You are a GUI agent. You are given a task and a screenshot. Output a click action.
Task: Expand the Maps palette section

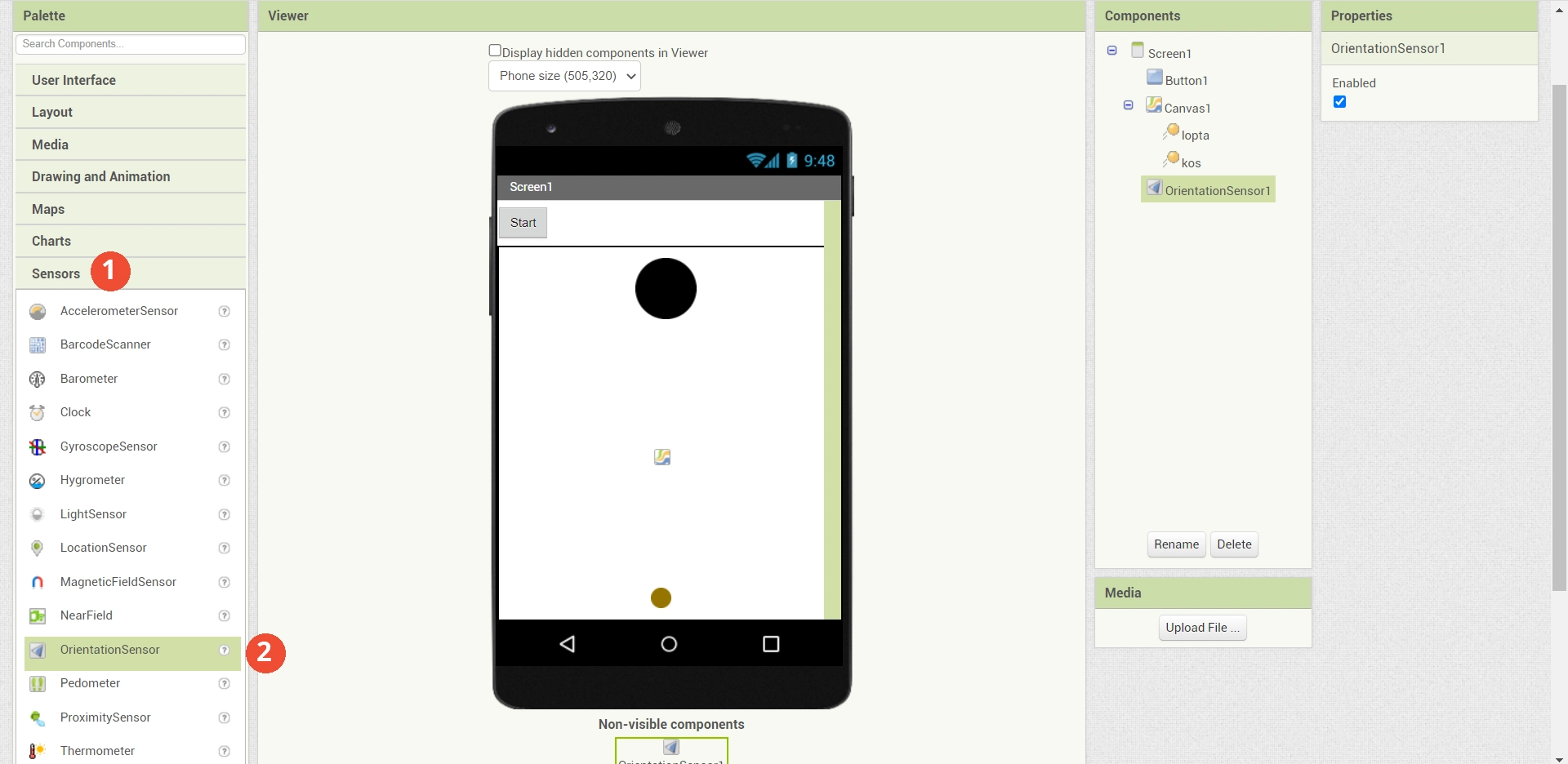tap(131, 209)
